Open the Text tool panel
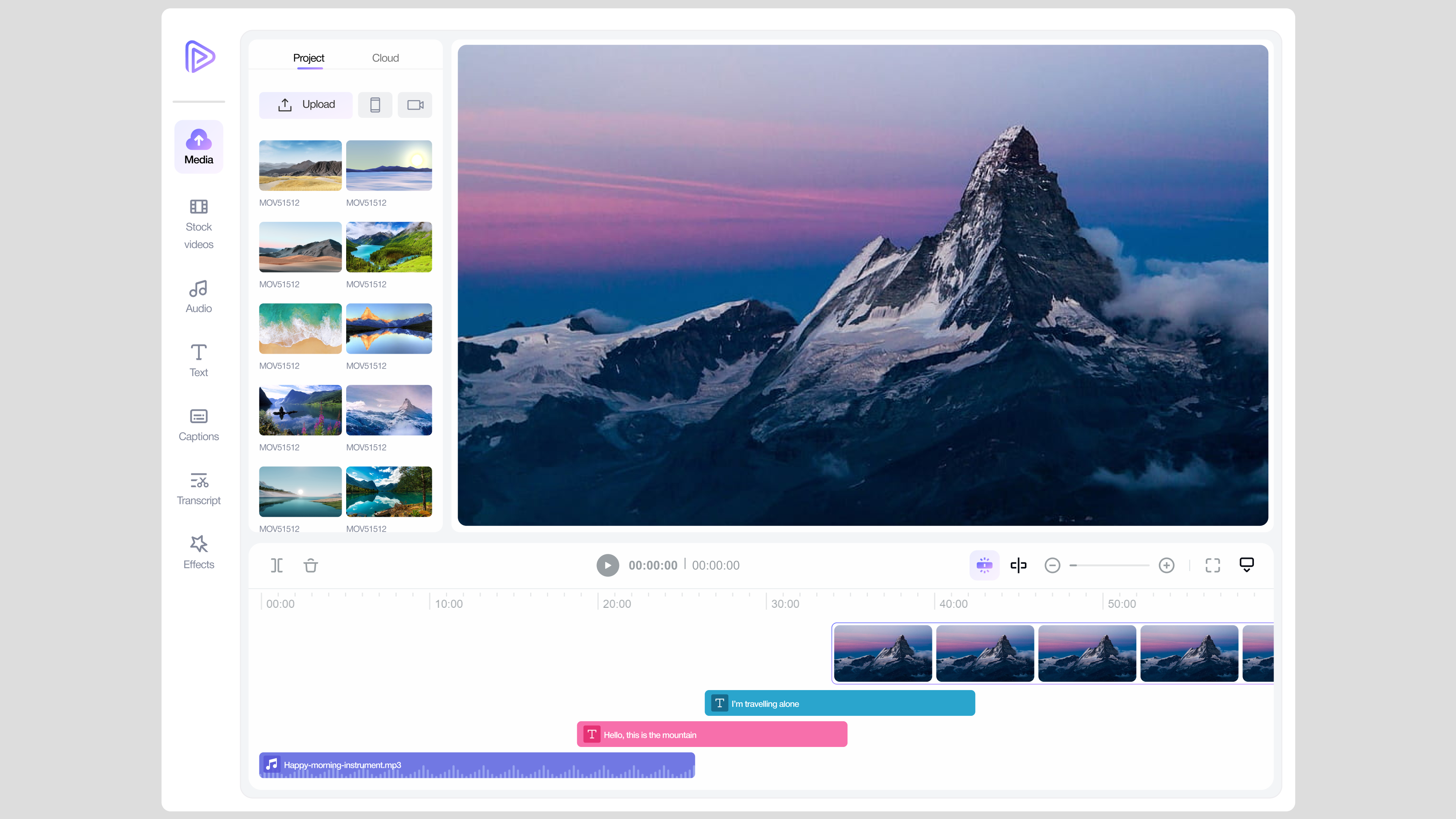This screenshot has height=819, width=1456. 198,361
